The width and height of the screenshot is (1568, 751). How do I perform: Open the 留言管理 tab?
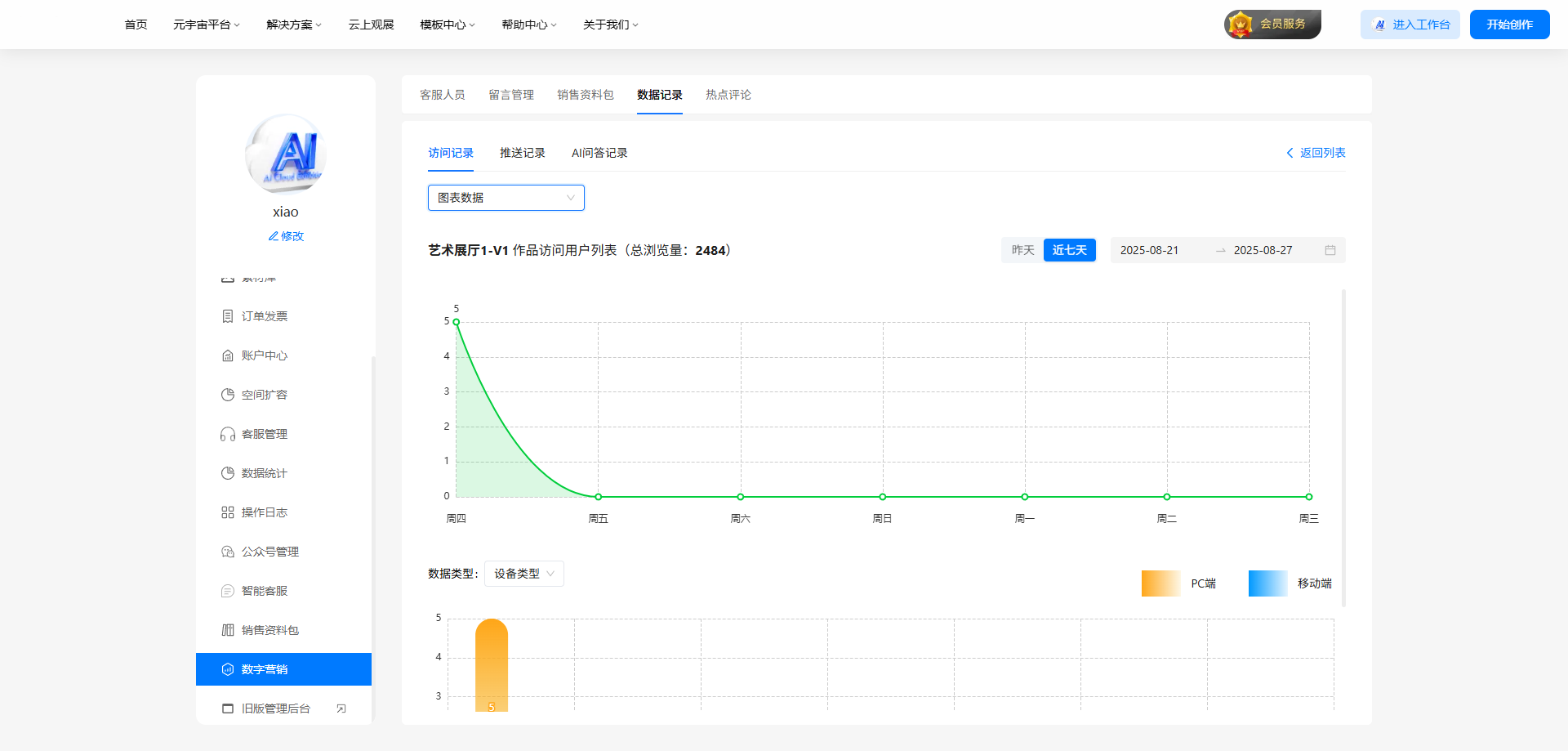[511, 95]
